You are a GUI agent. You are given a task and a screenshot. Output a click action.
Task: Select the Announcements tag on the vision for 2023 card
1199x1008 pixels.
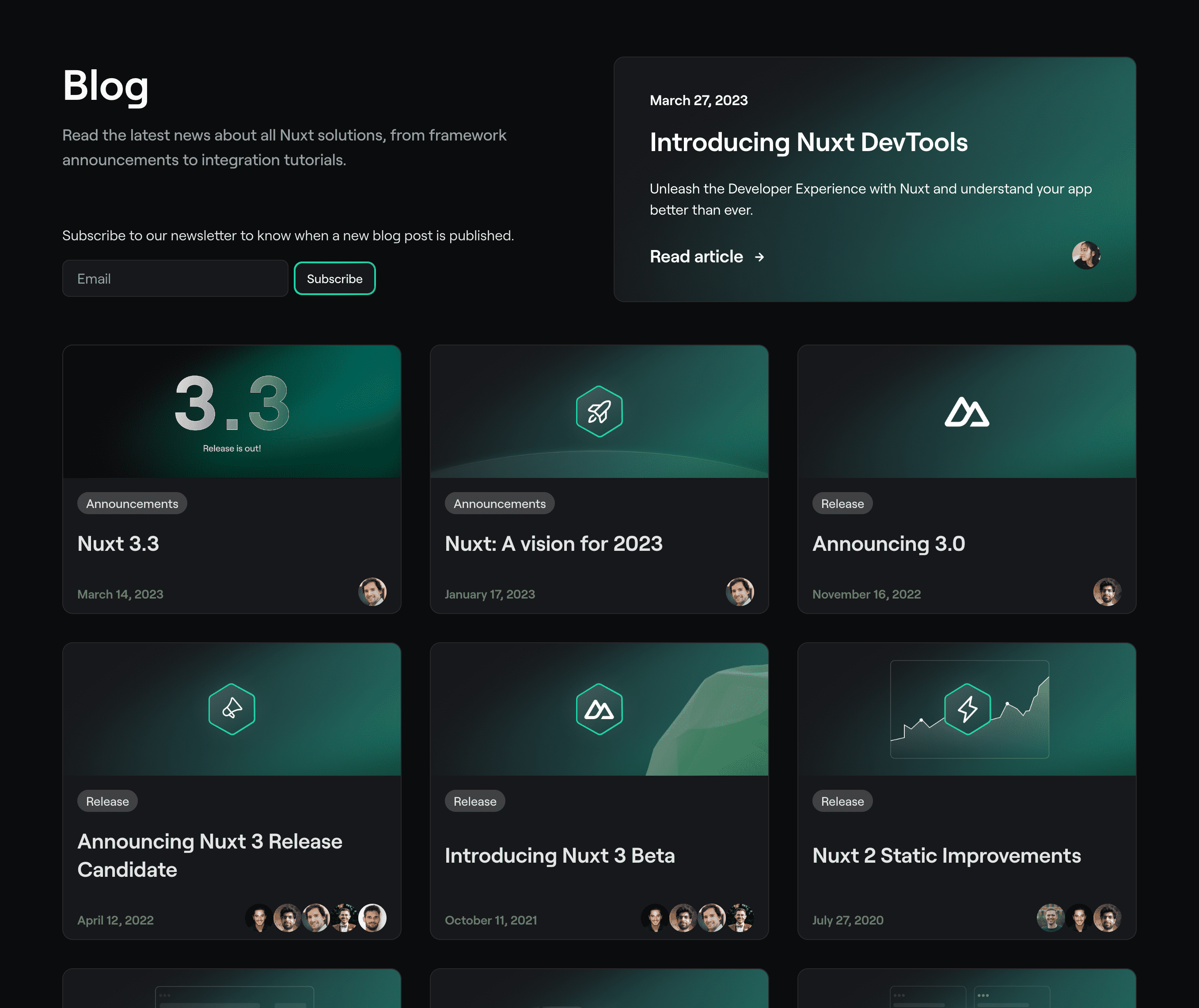point(500,504)
